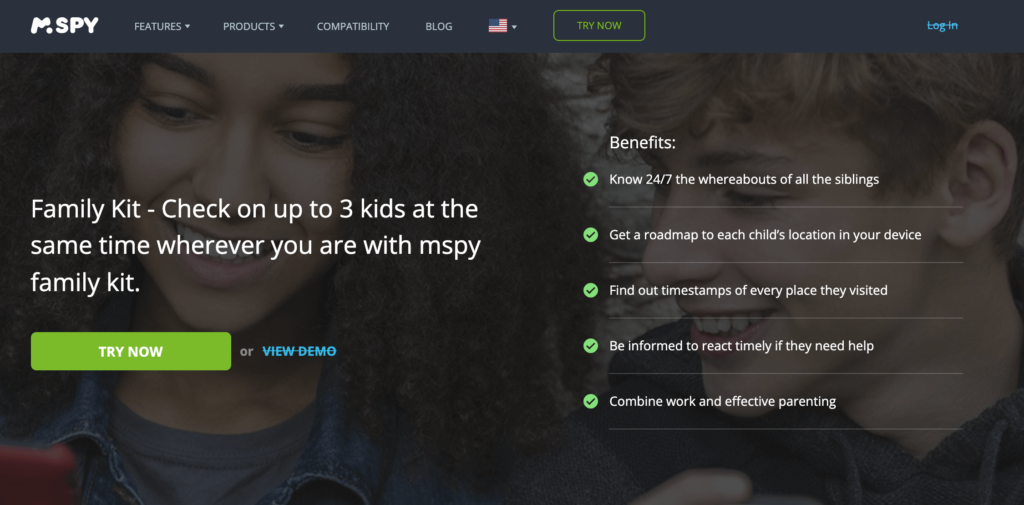Open the View Demo link
Viewport: 1024px width, 505px height.
[x=299, y=351]
